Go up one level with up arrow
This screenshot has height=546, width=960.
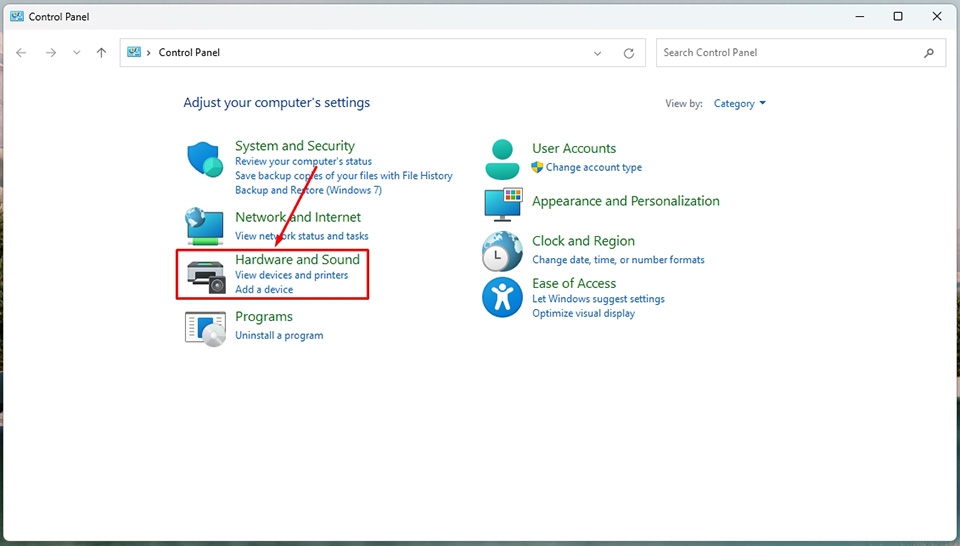click(x=102, y=53)
